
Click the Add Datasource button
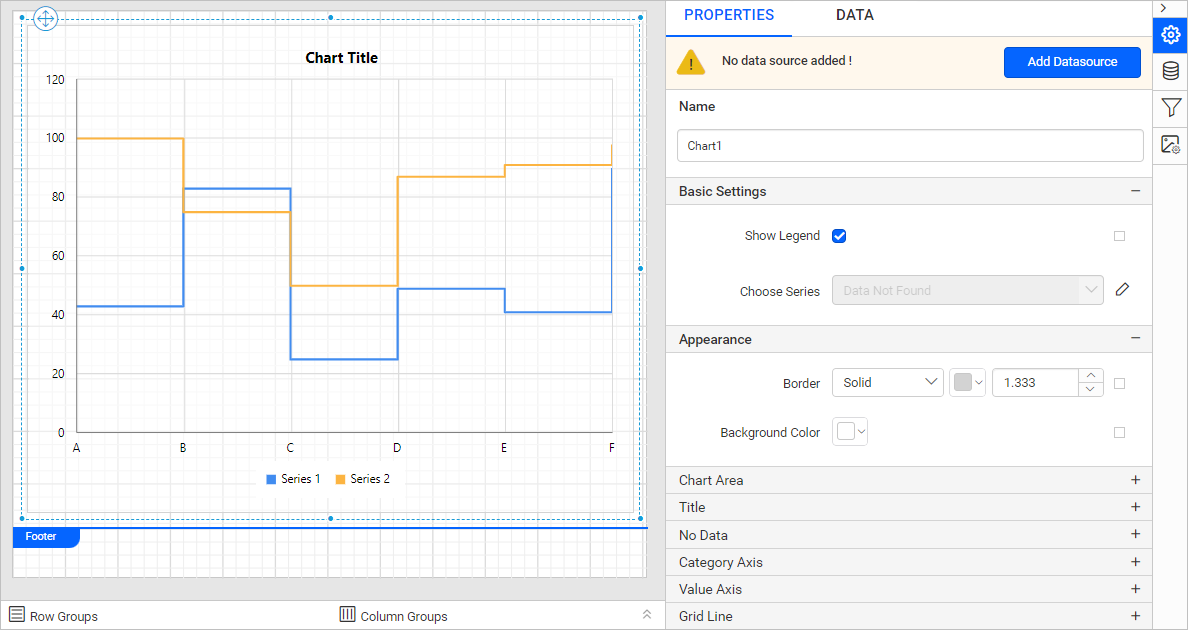point(1072,62)
